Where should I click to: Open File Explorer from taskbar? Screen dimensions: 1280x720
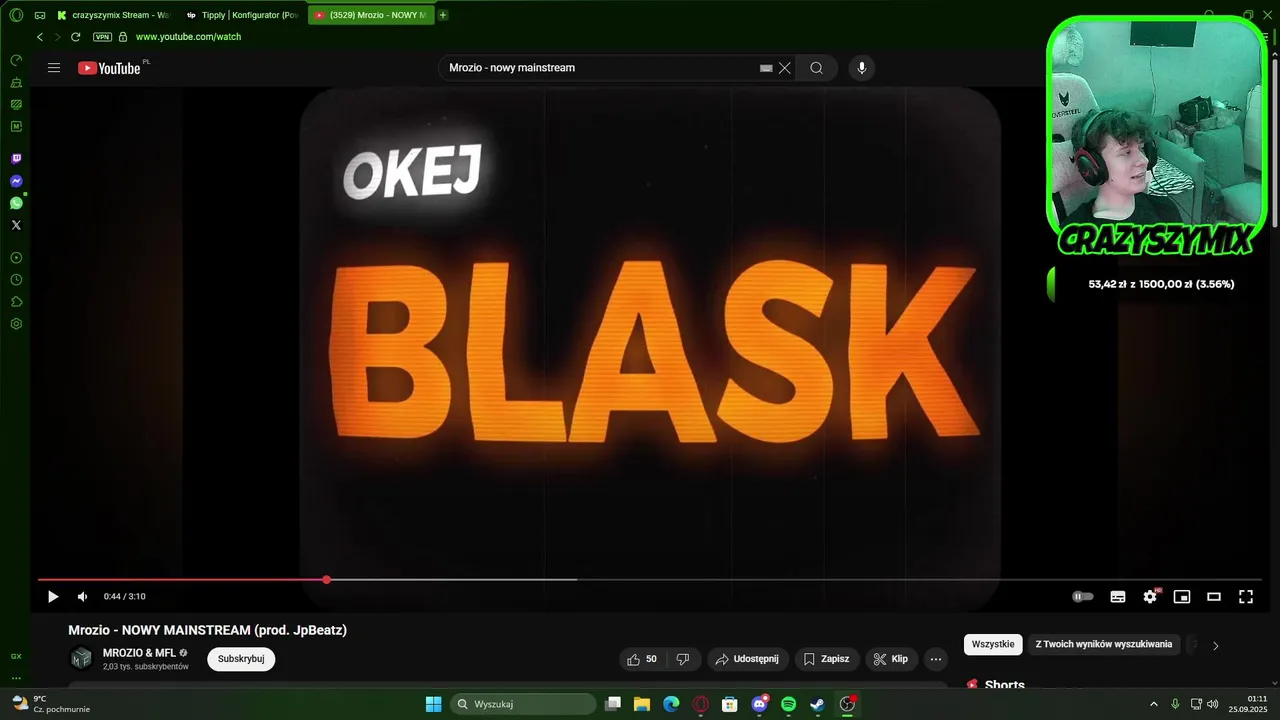642,704
